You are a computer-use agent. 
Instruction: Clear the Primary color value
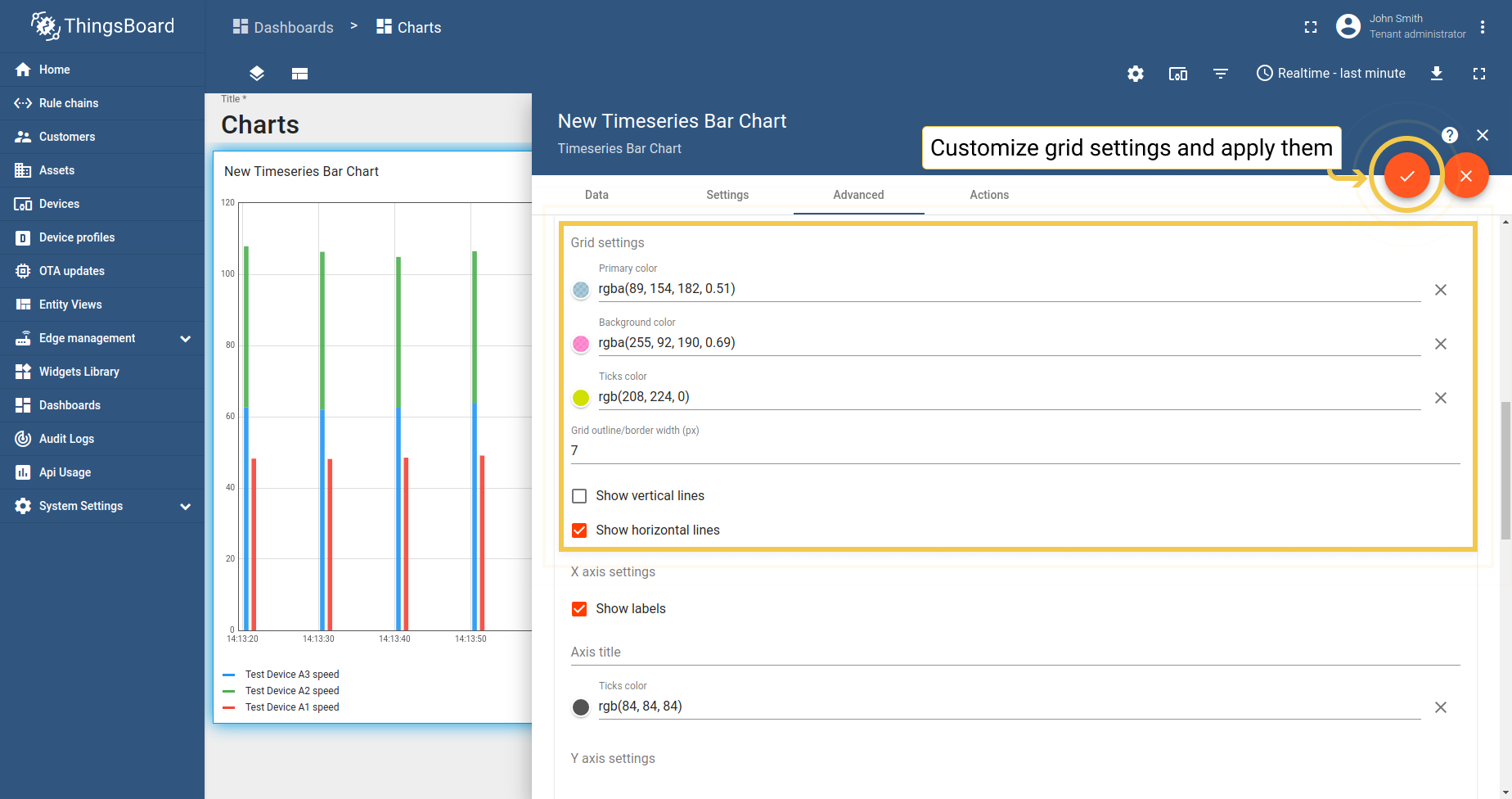click(x=1441, y=290)
